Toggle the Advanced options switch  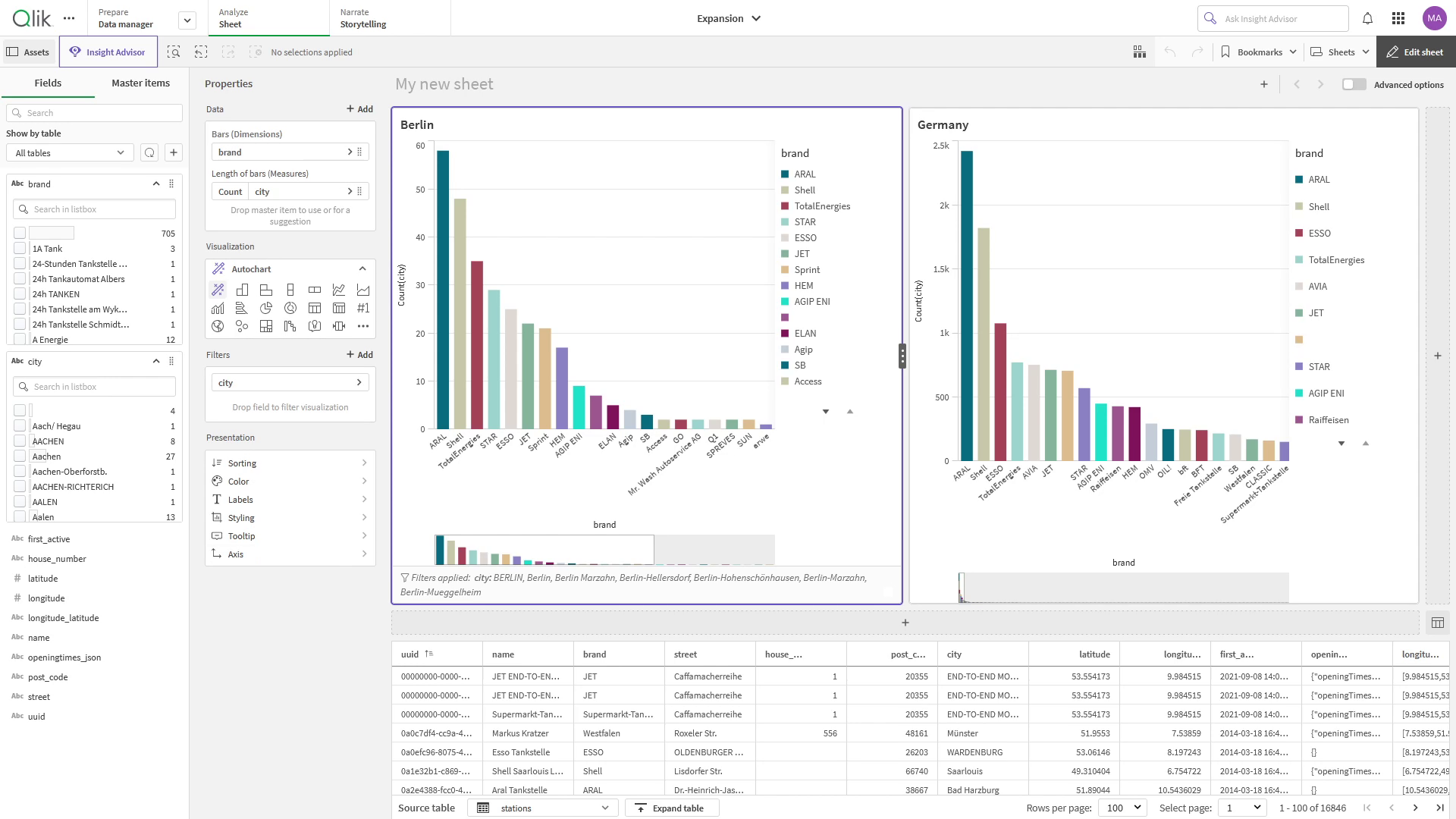point(1354,84)
